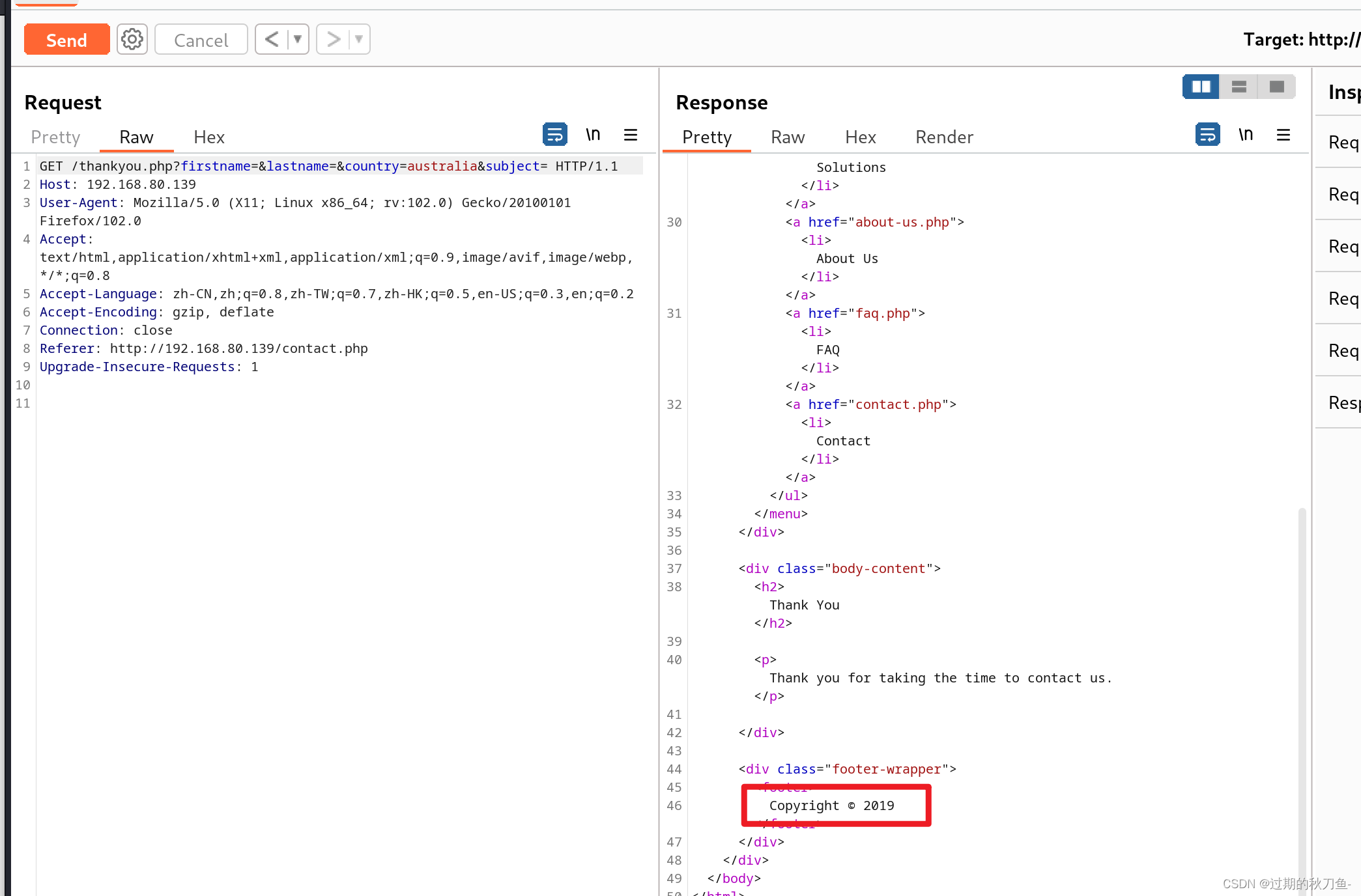This screenshot has height=896, width=1361.
Task: Expand the forward history dropdown arrow
Action: (359, 40)
